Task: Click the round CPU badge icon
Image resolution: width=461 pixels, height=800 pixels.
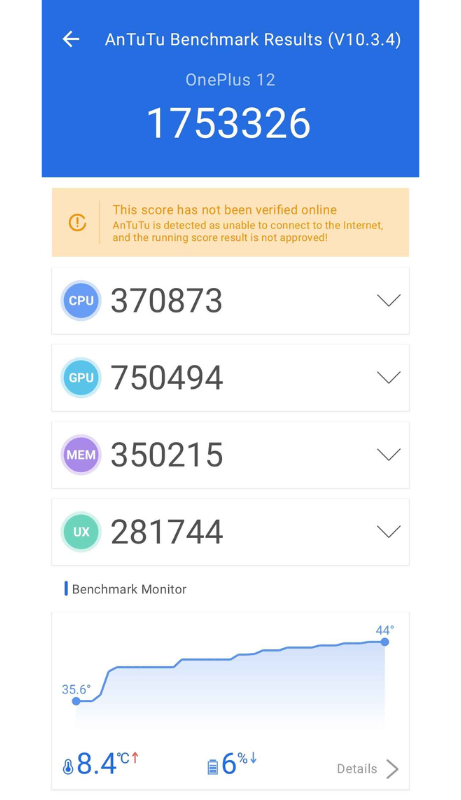Action: click(x=81, y=301)
